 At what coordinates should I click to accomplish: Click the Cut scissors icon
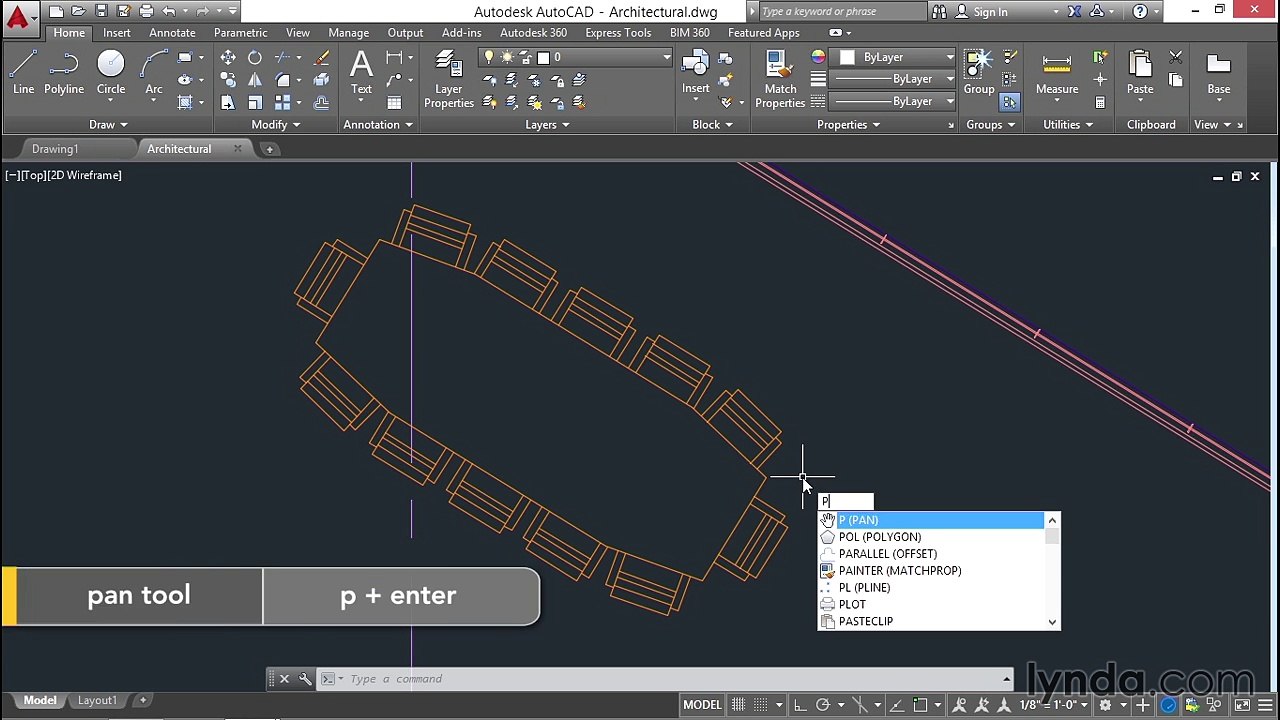(x=1176, y=58)
